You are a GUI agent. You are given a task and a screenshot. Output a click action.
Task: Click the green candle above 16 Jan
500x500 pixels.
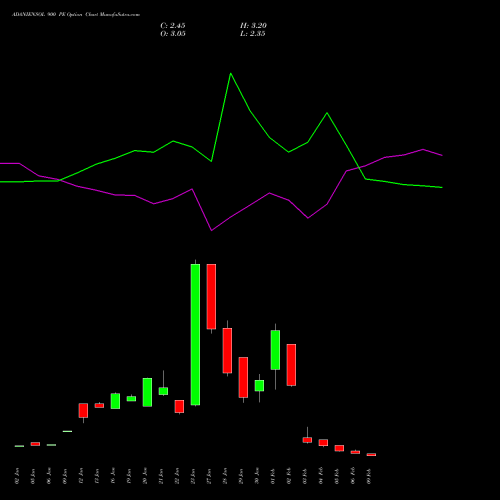pyautogui.click(x=115, y=401)
